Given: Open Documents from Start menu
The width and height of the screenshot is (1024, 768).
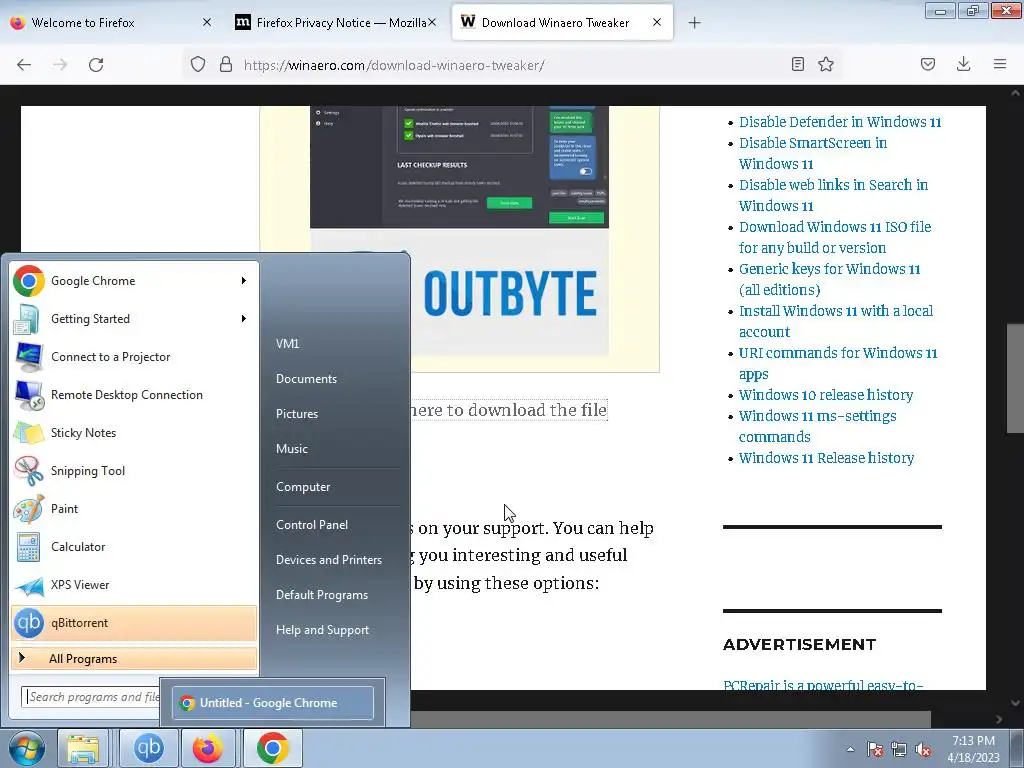Looking at the screenshot, I should click(x=306, y=379).
